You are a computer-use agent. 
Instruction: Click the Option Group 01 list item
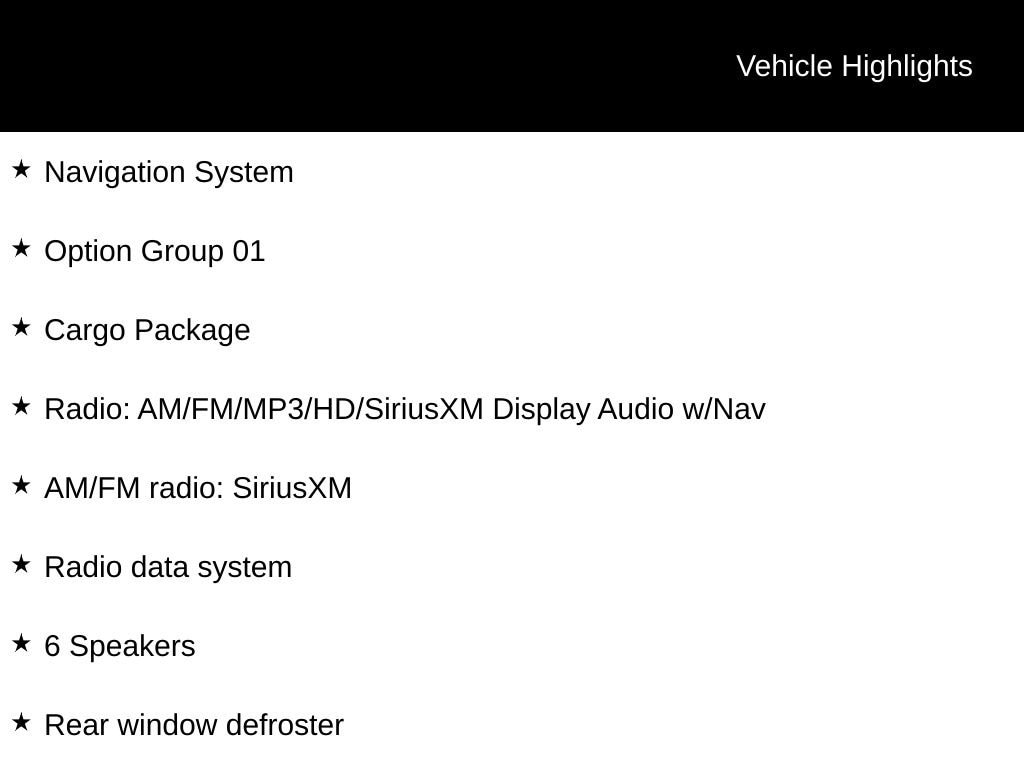(155, 251)
